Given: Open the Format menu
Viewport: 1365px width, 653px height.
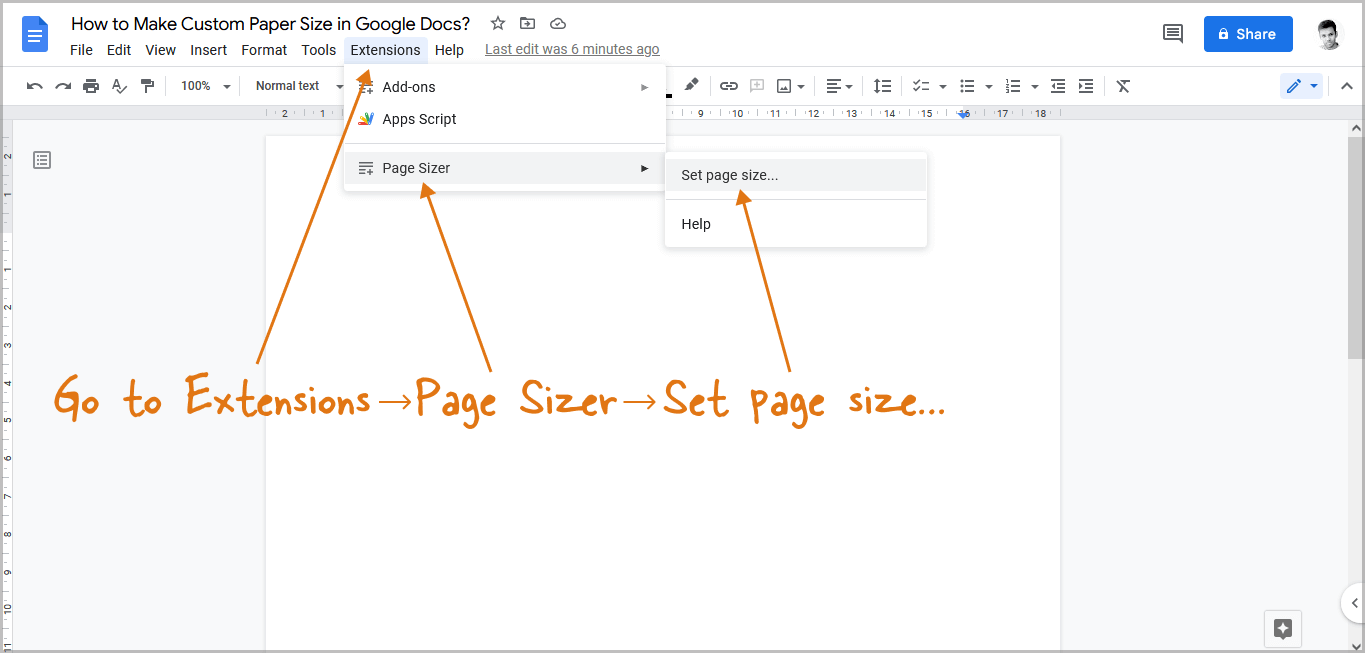Looking at the screenshot, I should (263, 49).
